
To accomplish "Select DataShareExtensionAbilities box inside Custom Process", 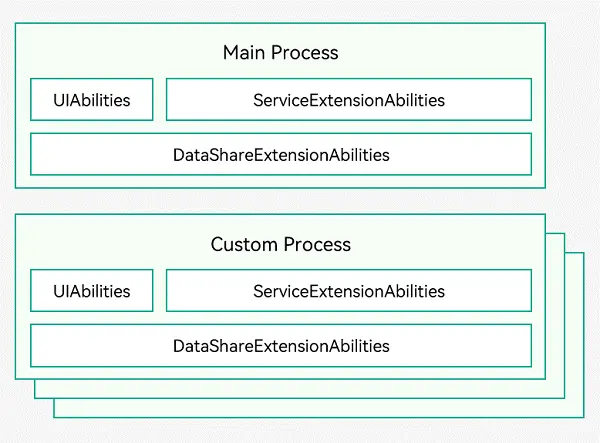I will coord(281,345).
